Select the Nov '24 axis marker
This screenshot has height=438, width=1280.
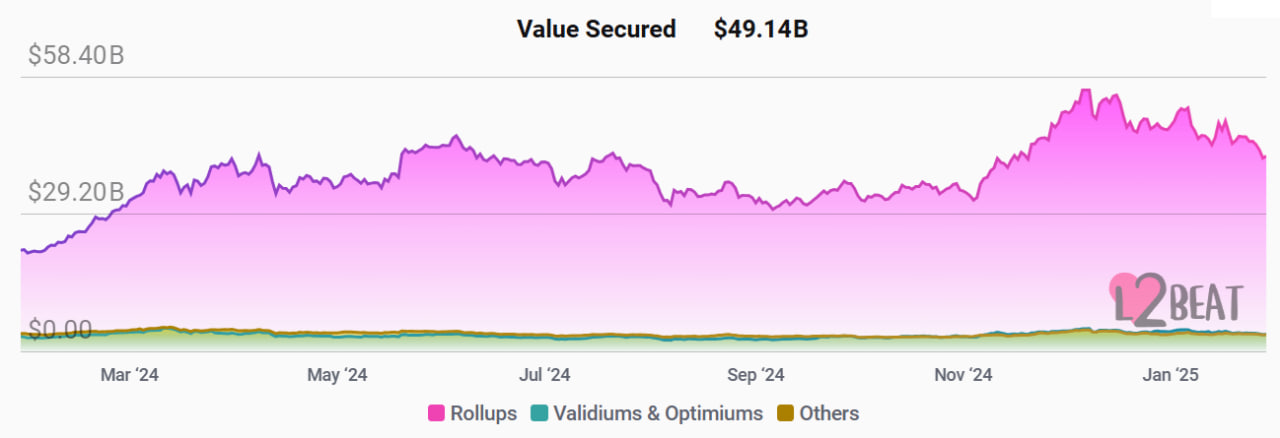(963, 375)
